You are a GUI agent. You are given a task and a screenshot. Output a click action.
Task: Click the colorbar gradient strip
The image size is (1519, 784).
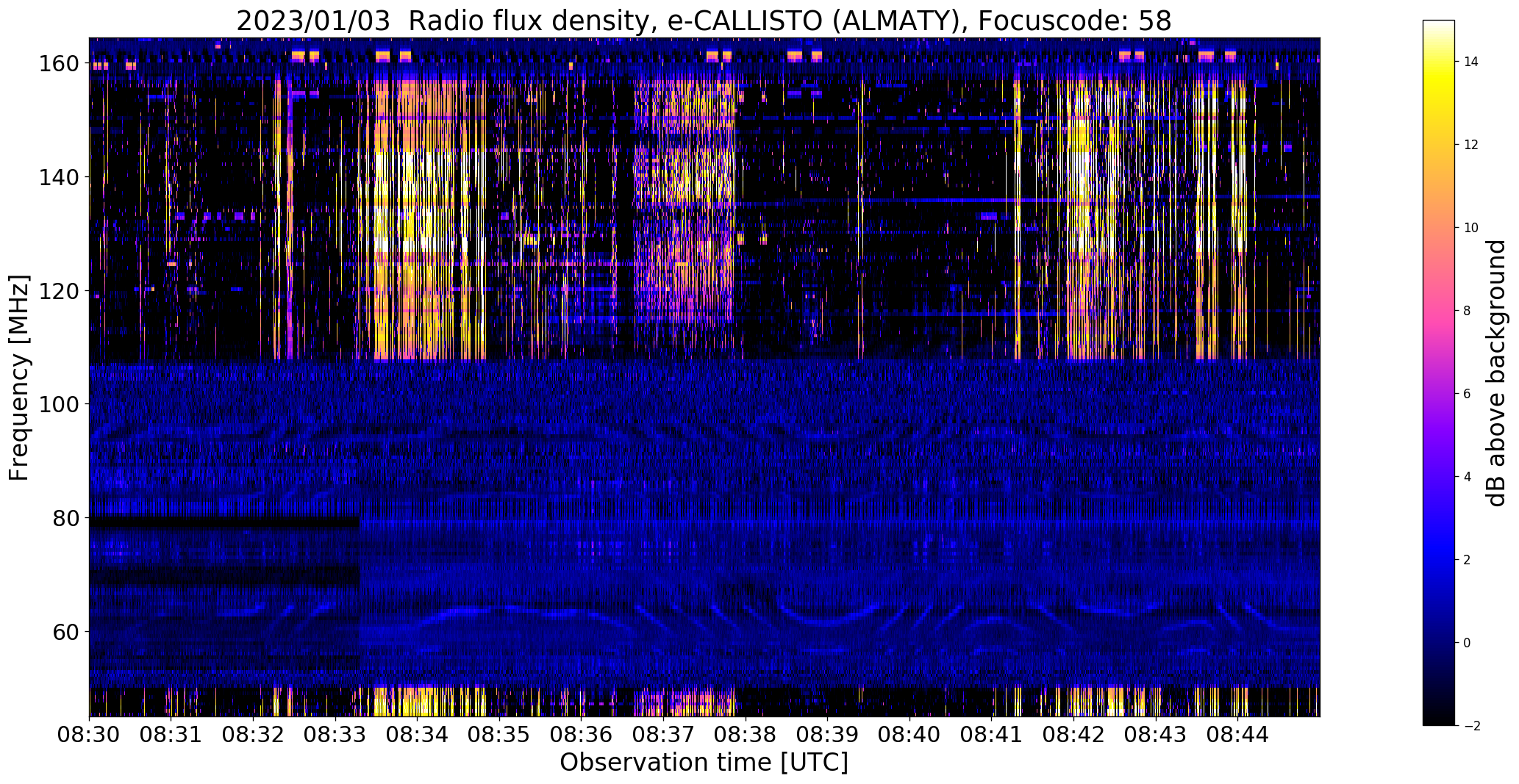(x=1439, y=373)
